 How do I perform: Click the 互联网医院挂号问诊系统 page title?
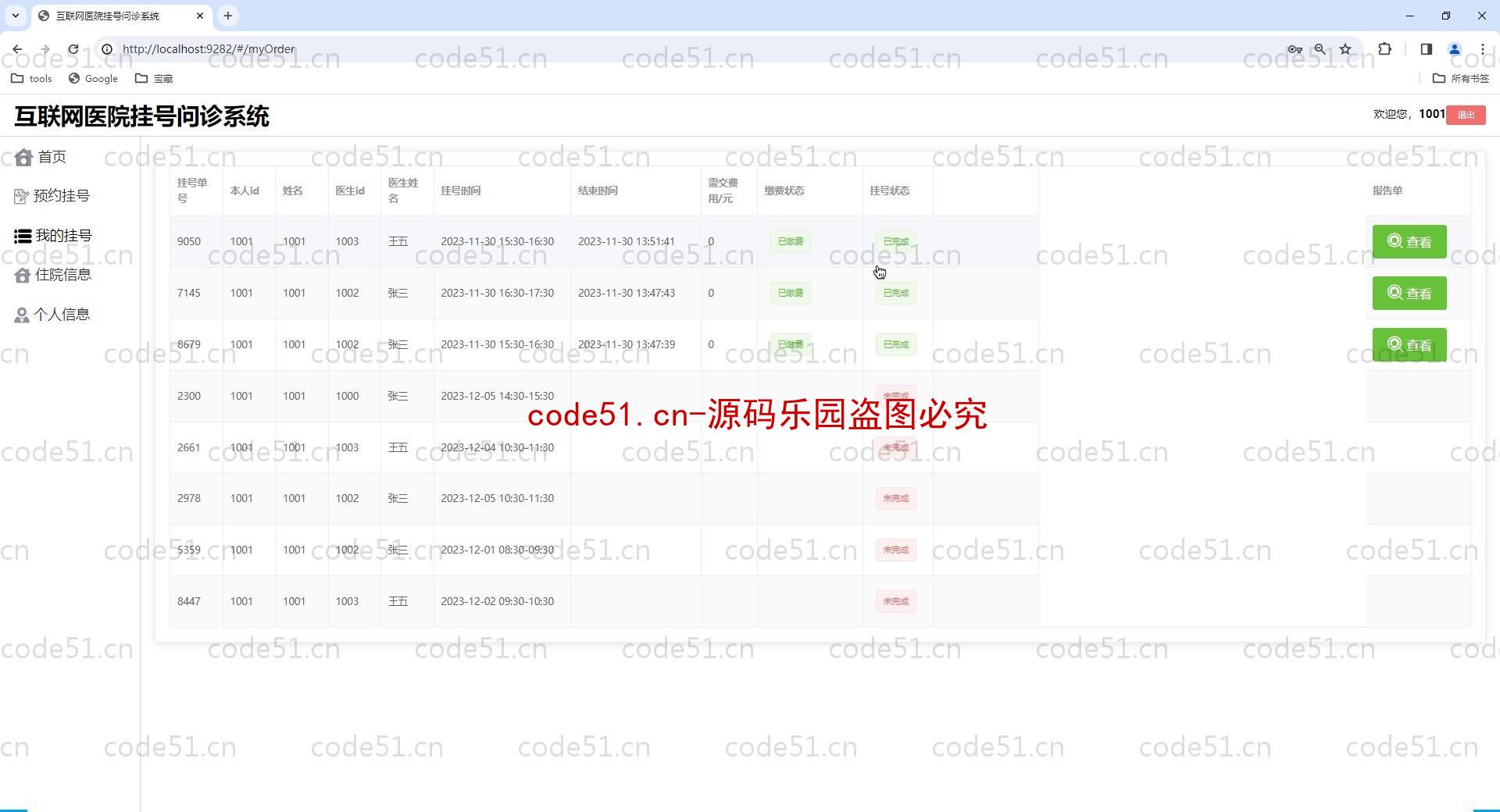(141, 116)
